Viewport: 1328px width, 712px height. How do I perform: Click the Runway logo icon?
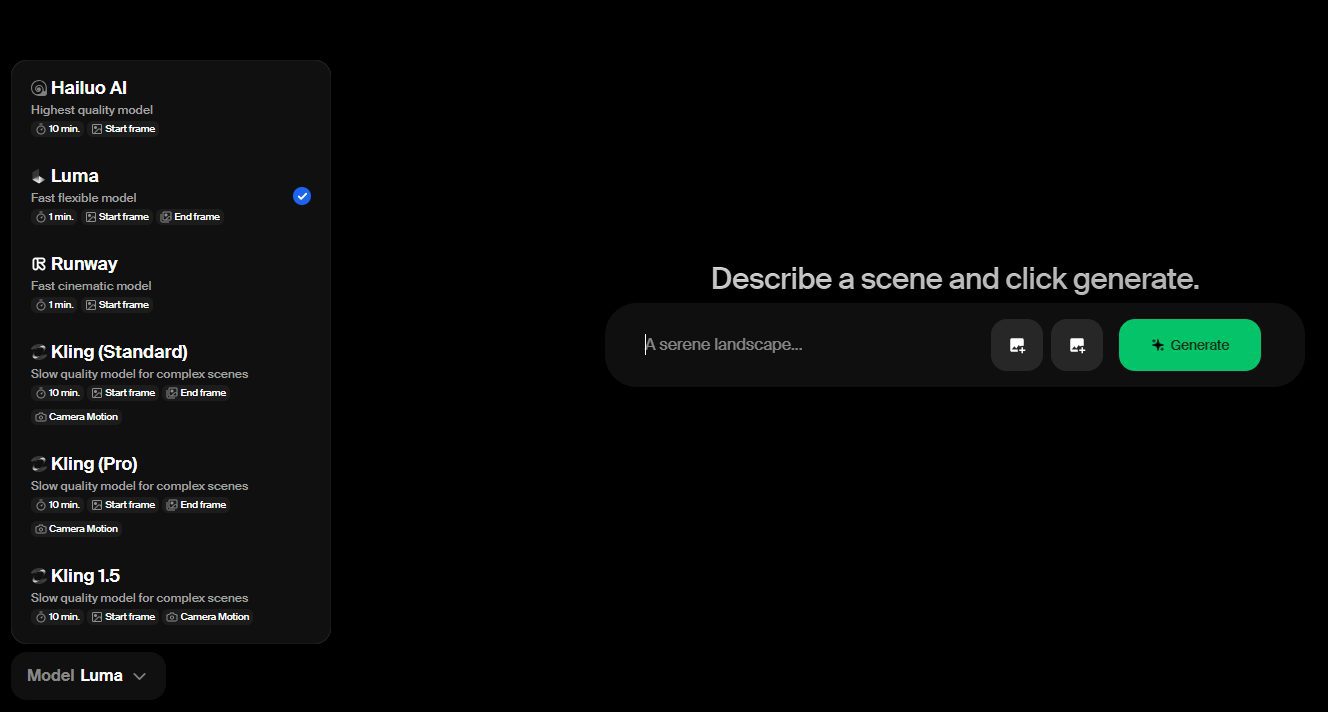click(x=39, y=264)
